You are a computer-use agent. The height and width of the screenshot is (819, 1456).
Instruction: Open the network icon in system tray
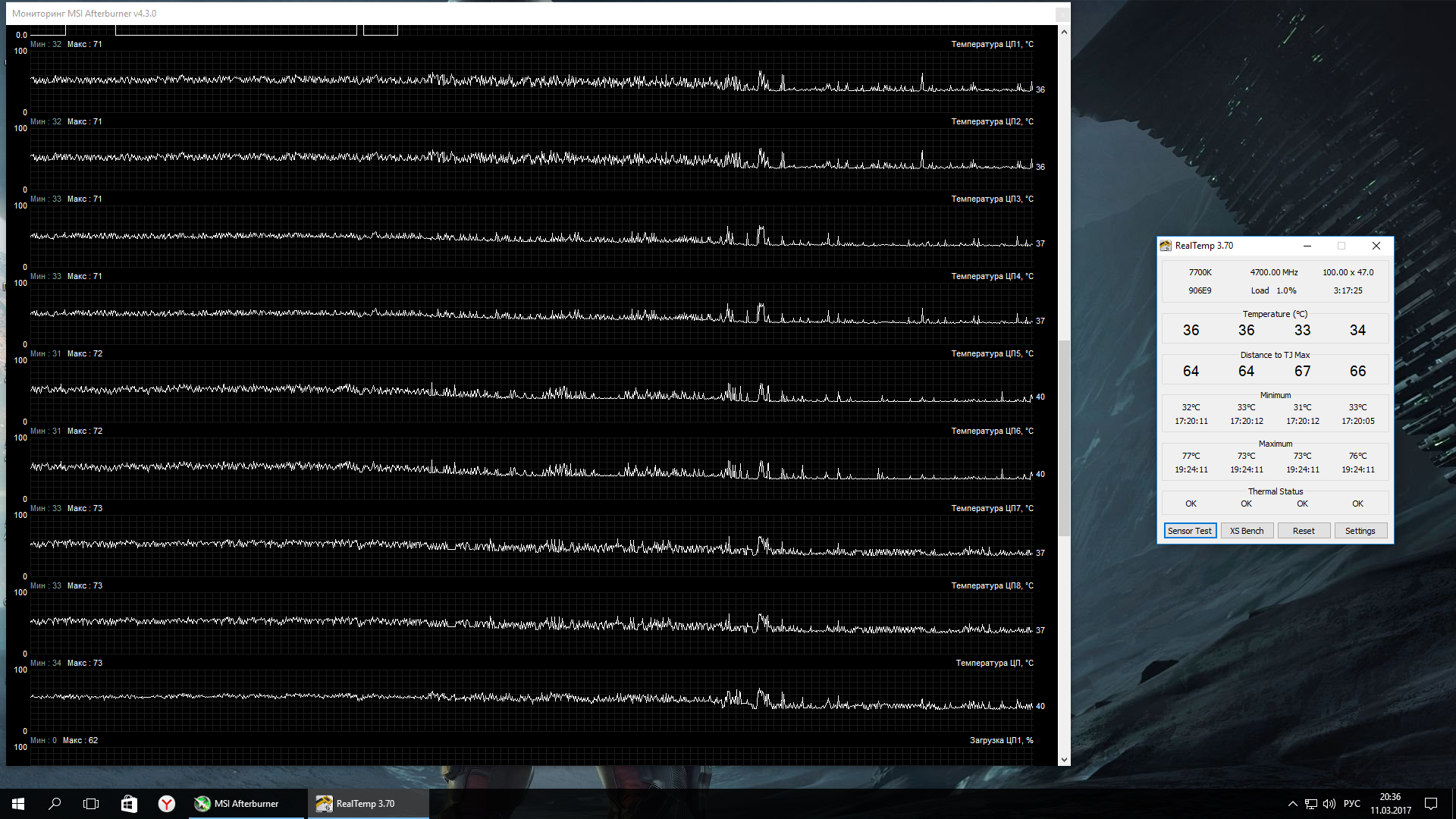coord(1311,804)
